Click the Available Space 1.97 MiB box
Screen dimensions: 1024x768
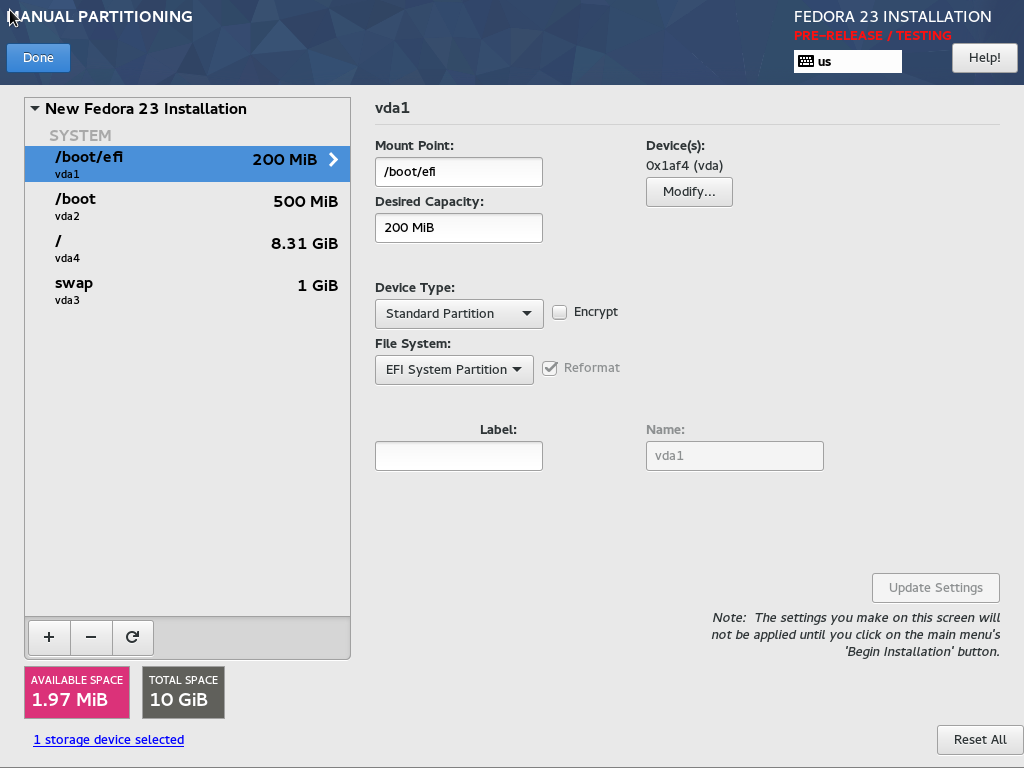77,692
